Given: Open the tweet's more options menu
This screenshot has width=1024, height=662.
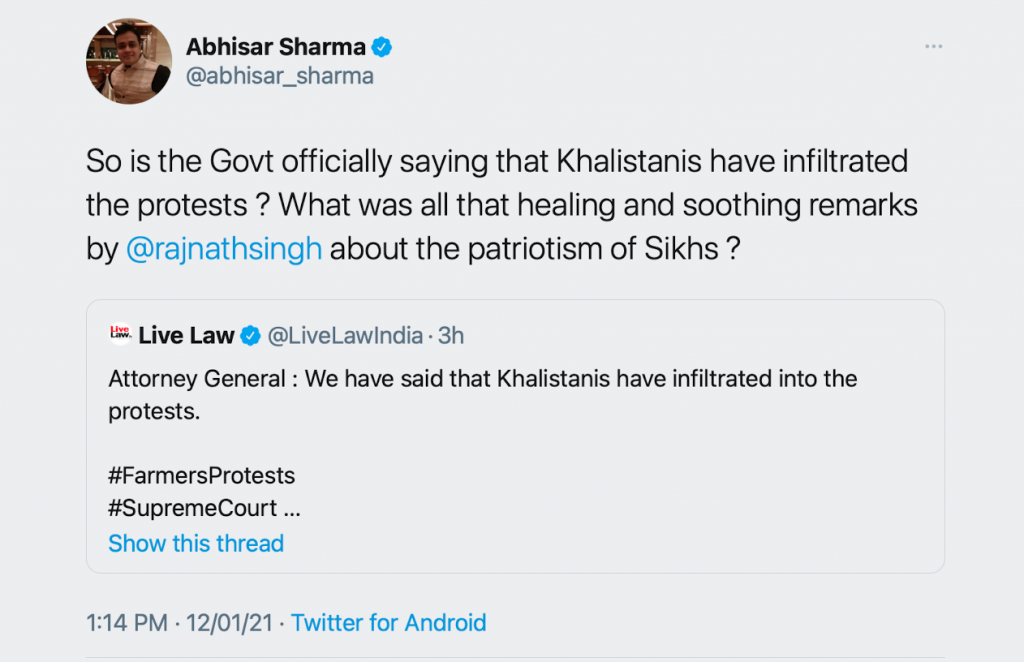Looking at the screenshot, I should click(x=933, y=47).
